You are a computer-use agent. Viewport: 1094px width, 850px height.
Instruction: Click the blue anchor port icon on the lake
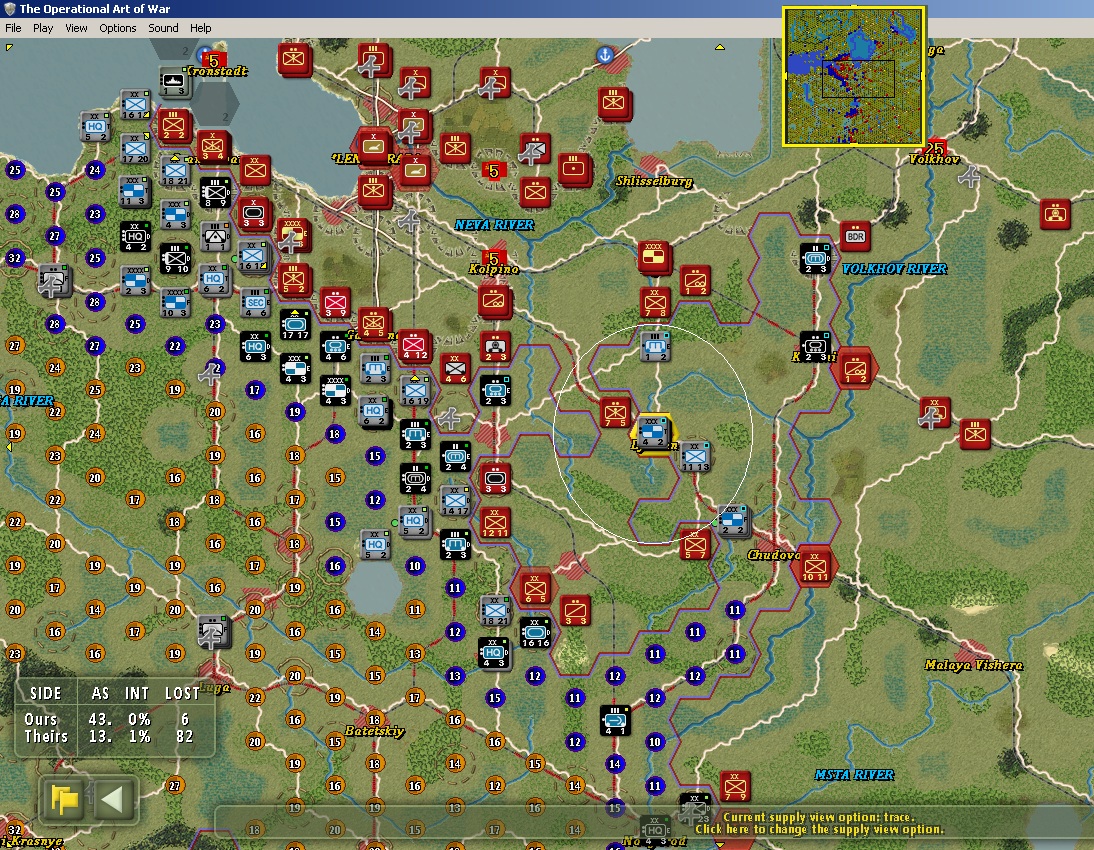[x=605, y=54]
